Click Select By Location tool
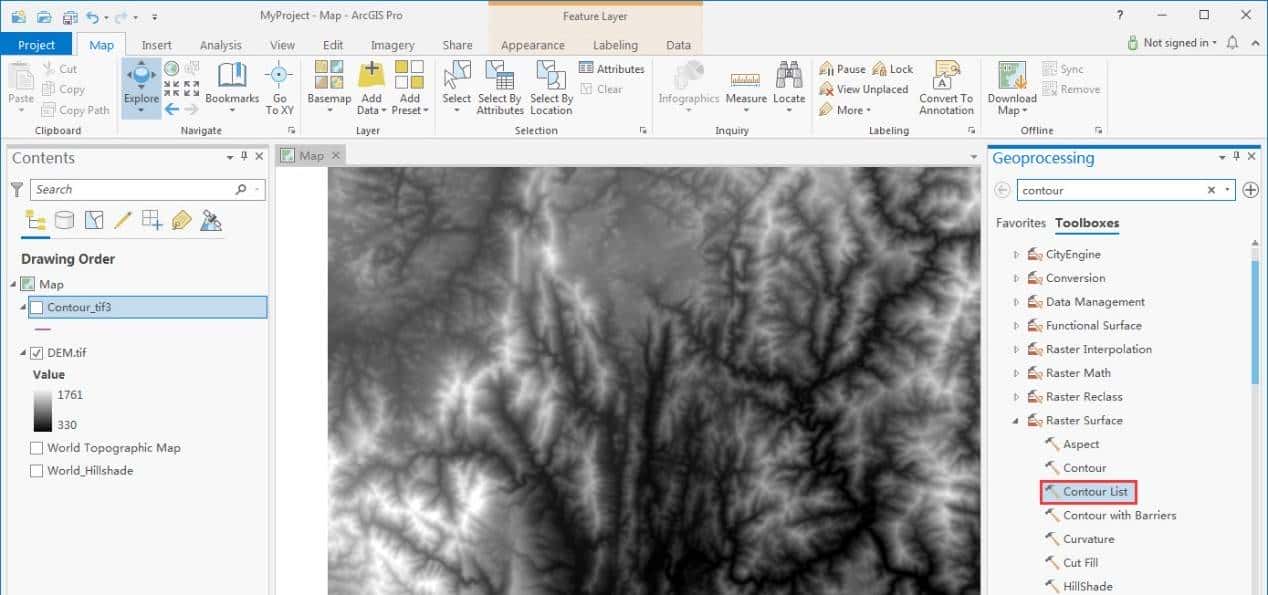Image resolution: width=1268 pixels, height=595 pixels. 551,85
